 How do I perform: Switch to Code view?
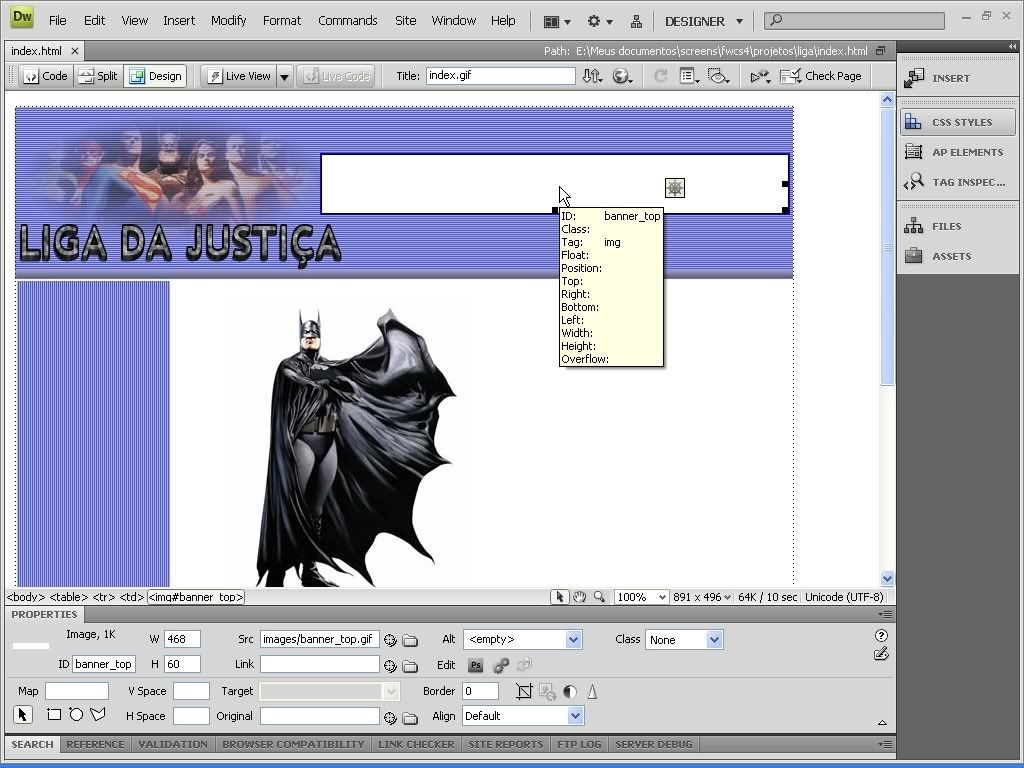[x=46, y=76]
